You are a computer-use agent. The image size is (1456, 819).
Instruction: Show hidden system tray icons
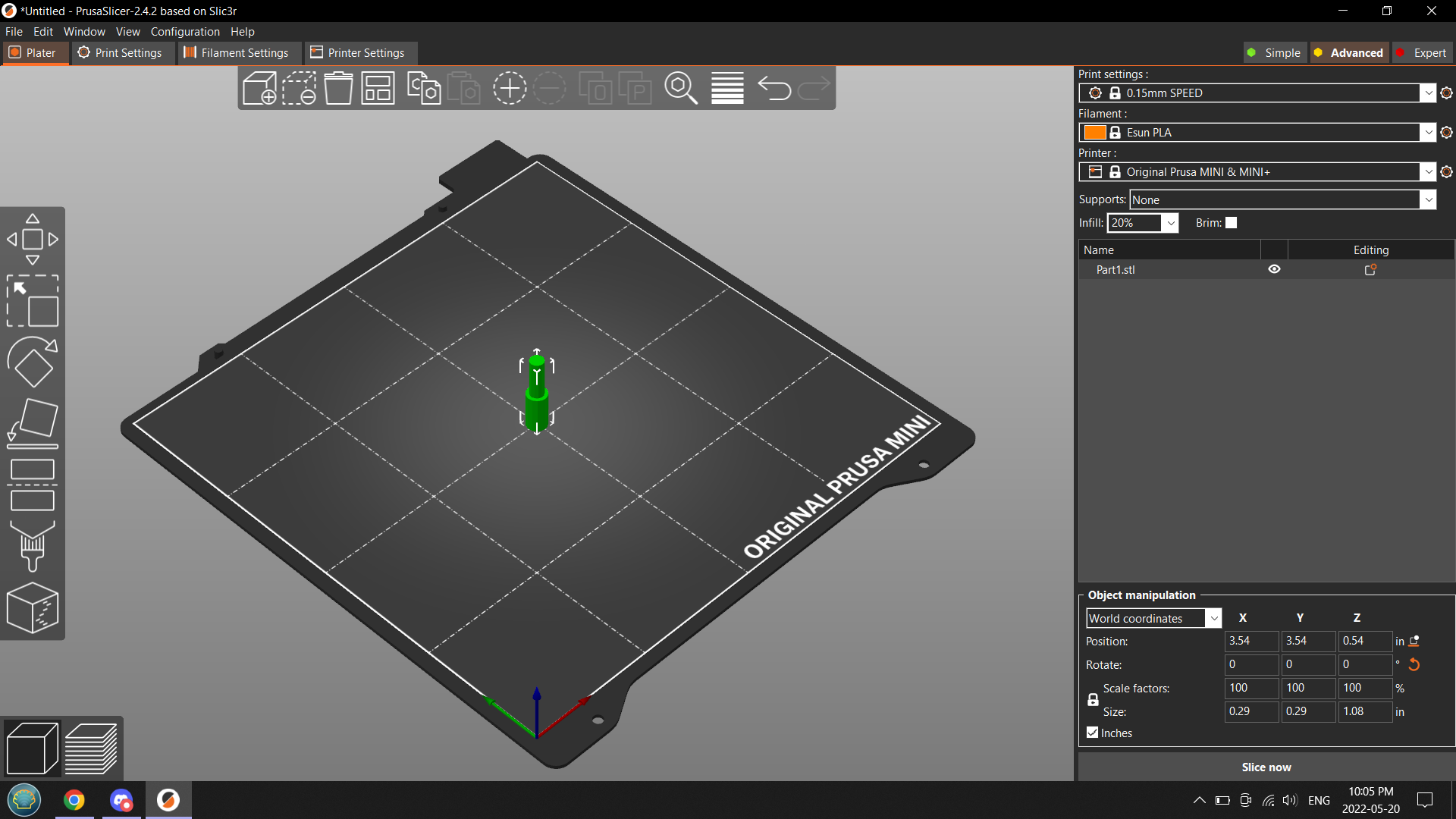click(1199, 800)
